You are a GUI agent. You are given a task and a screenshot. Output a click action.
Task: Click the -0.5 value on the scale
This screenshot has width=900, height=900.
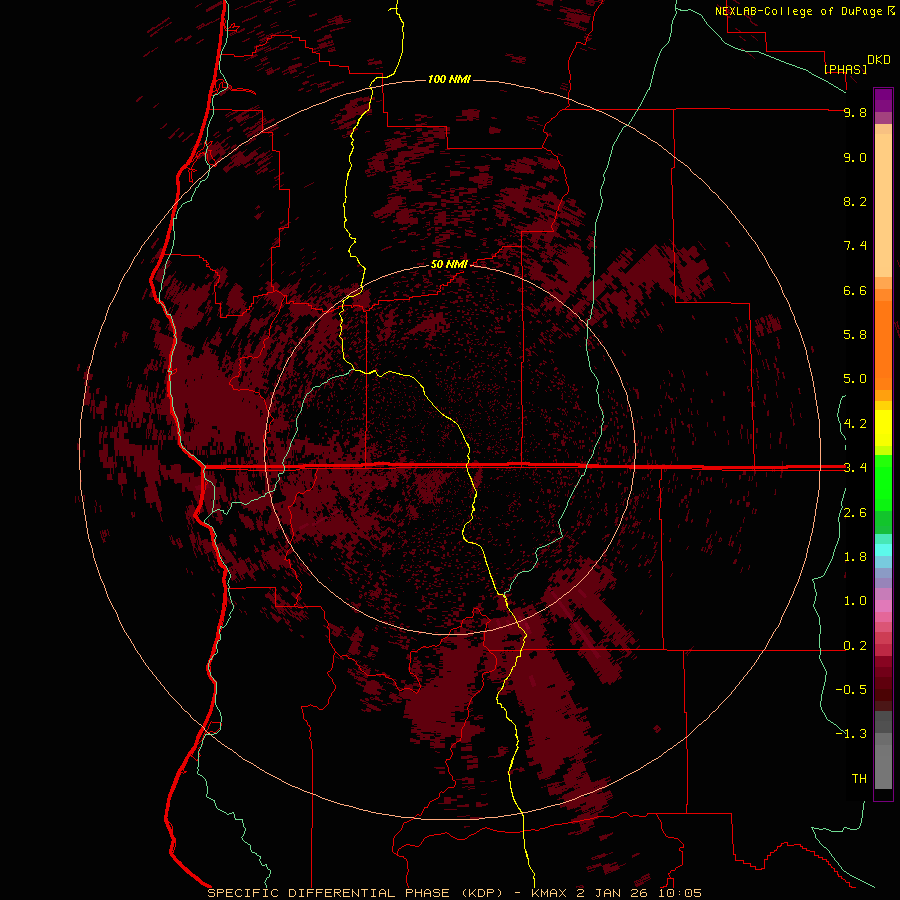851,690
